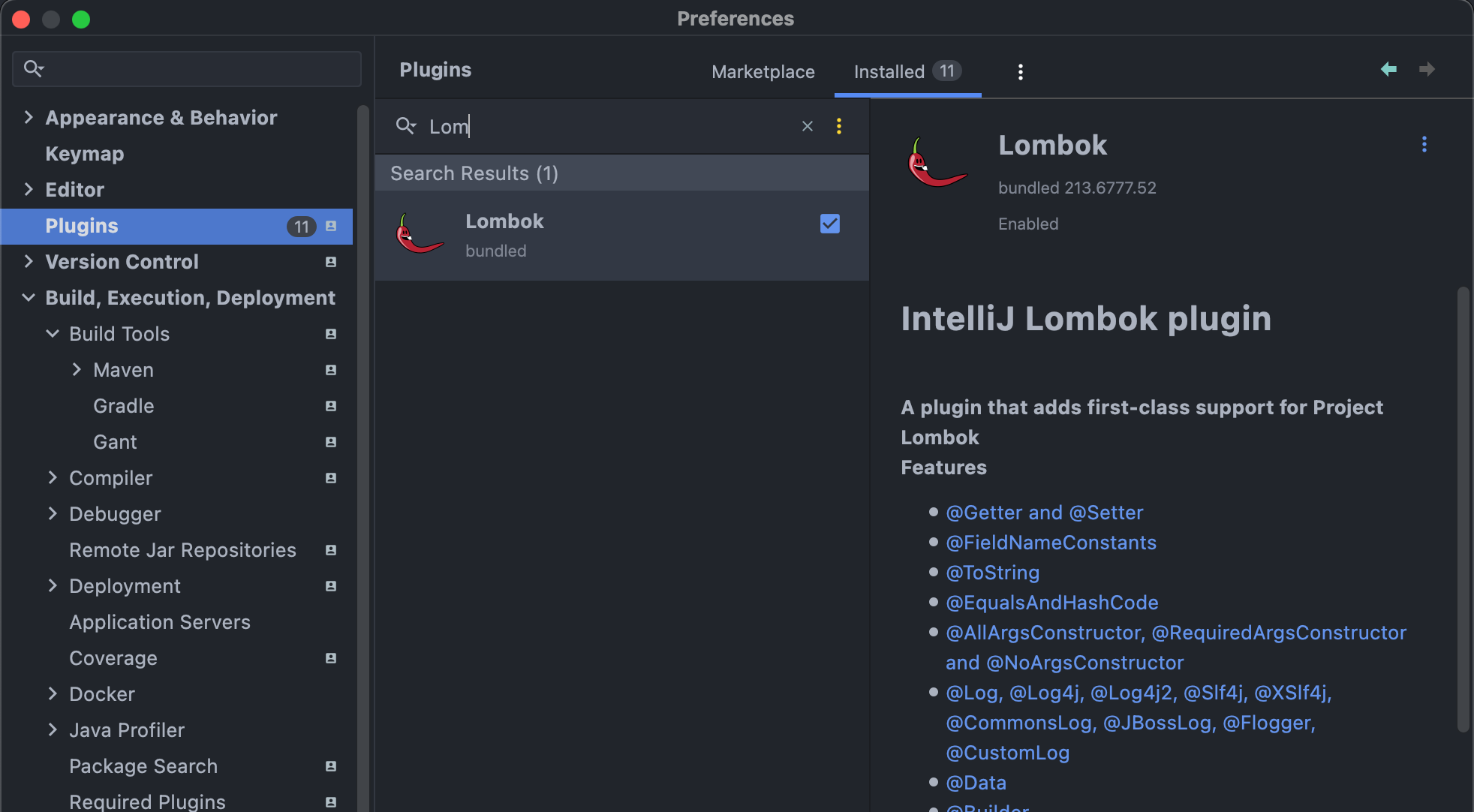1474x812 pixels.
Task: Open Lombok detail panel options dots
Action: (x=1424, y=144)
